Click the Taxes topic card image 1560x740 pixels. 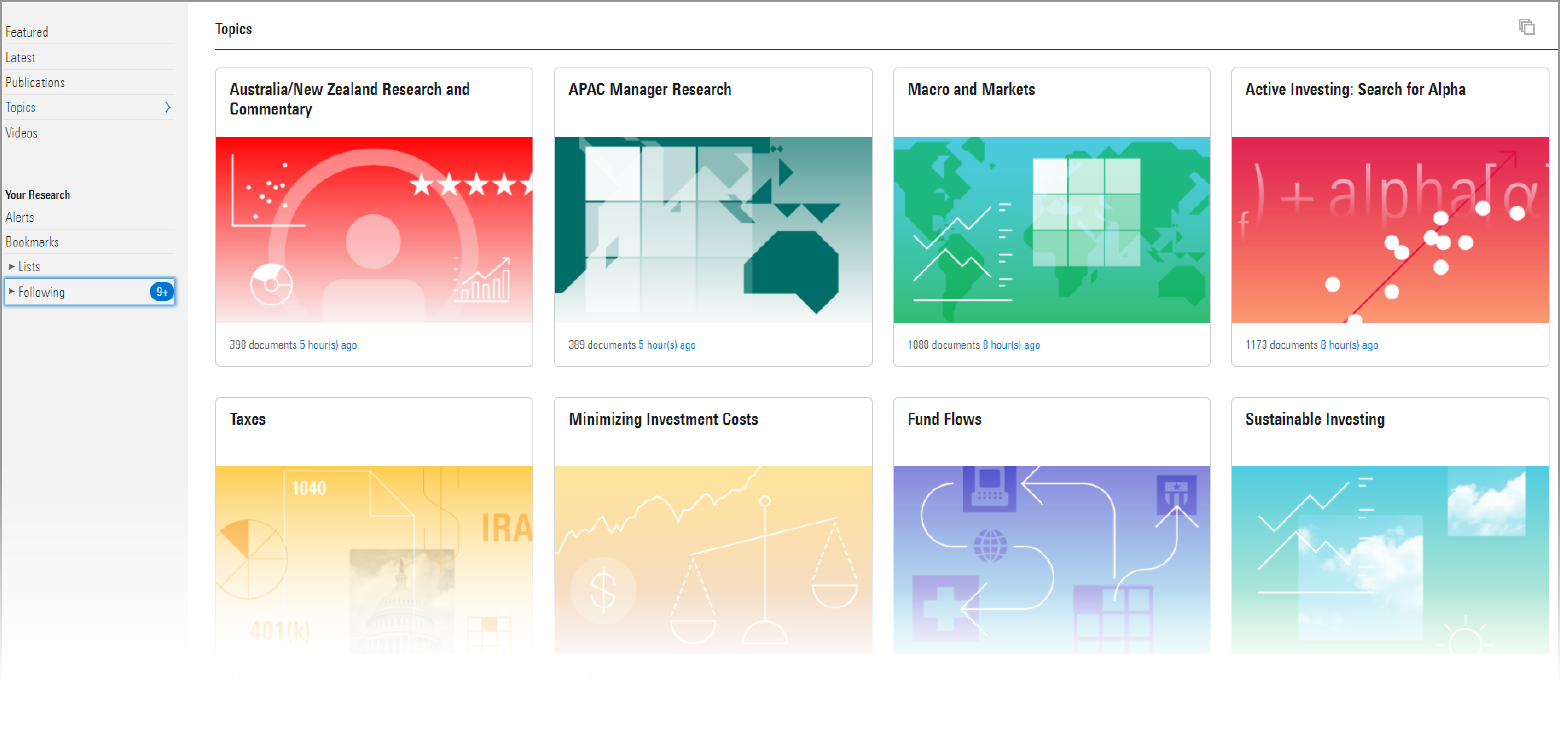click(374, 558)
